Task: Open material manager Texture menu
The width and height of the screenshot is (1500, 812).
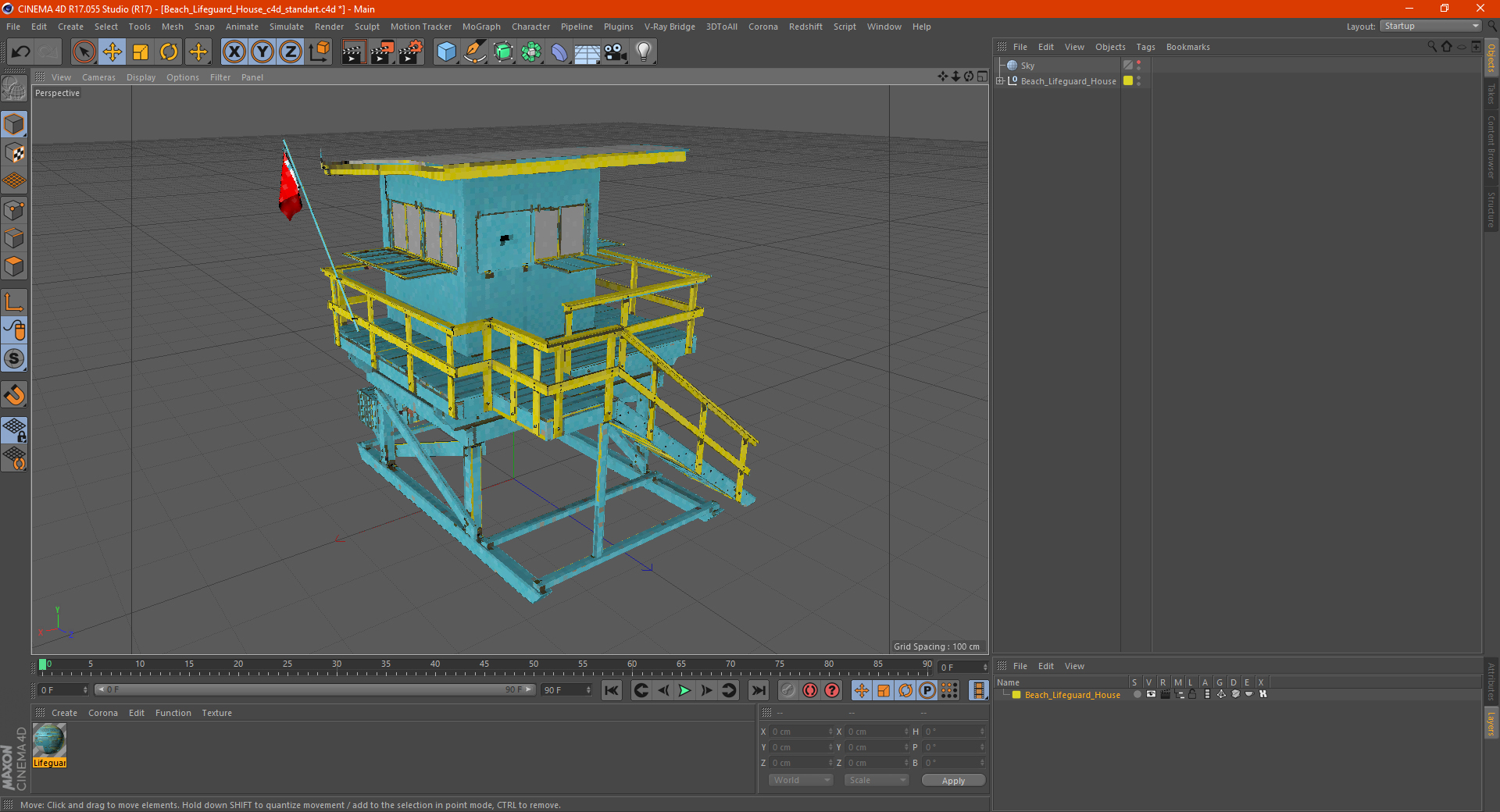Action: point(216,713)
